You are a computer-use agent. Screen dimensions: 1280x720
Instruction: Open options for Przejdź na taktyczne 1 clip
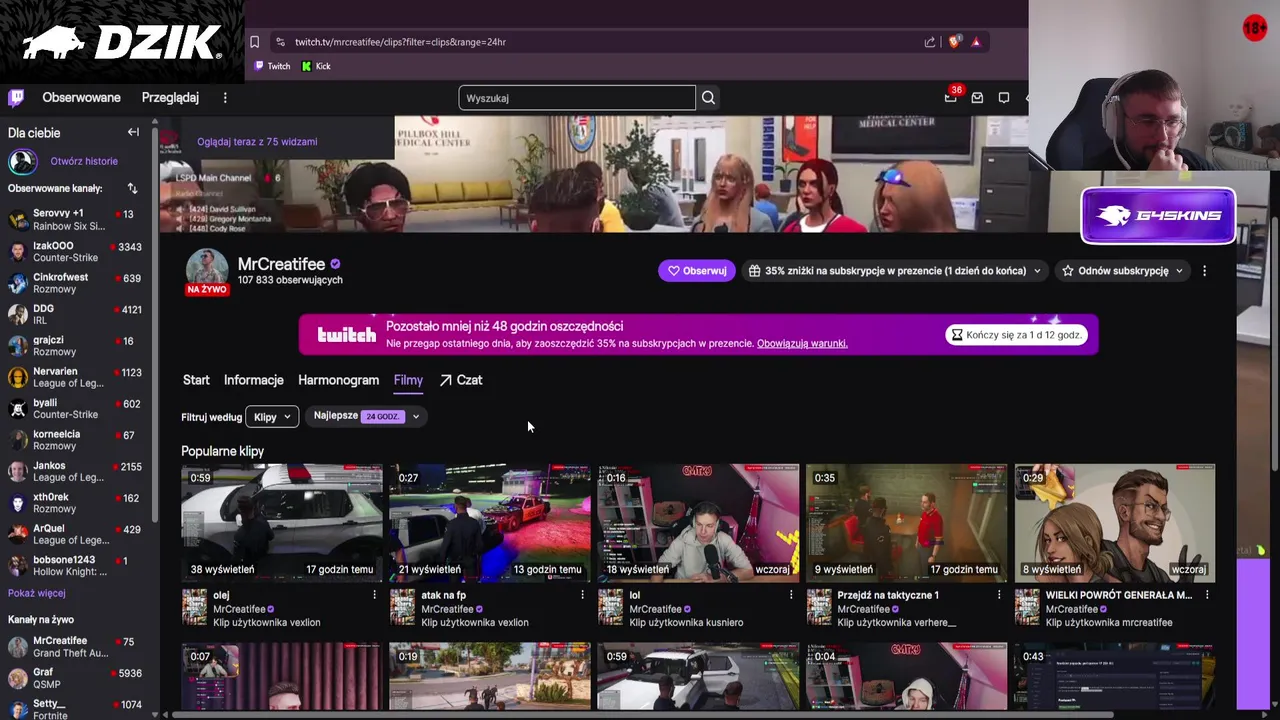[x=998, y=595]
